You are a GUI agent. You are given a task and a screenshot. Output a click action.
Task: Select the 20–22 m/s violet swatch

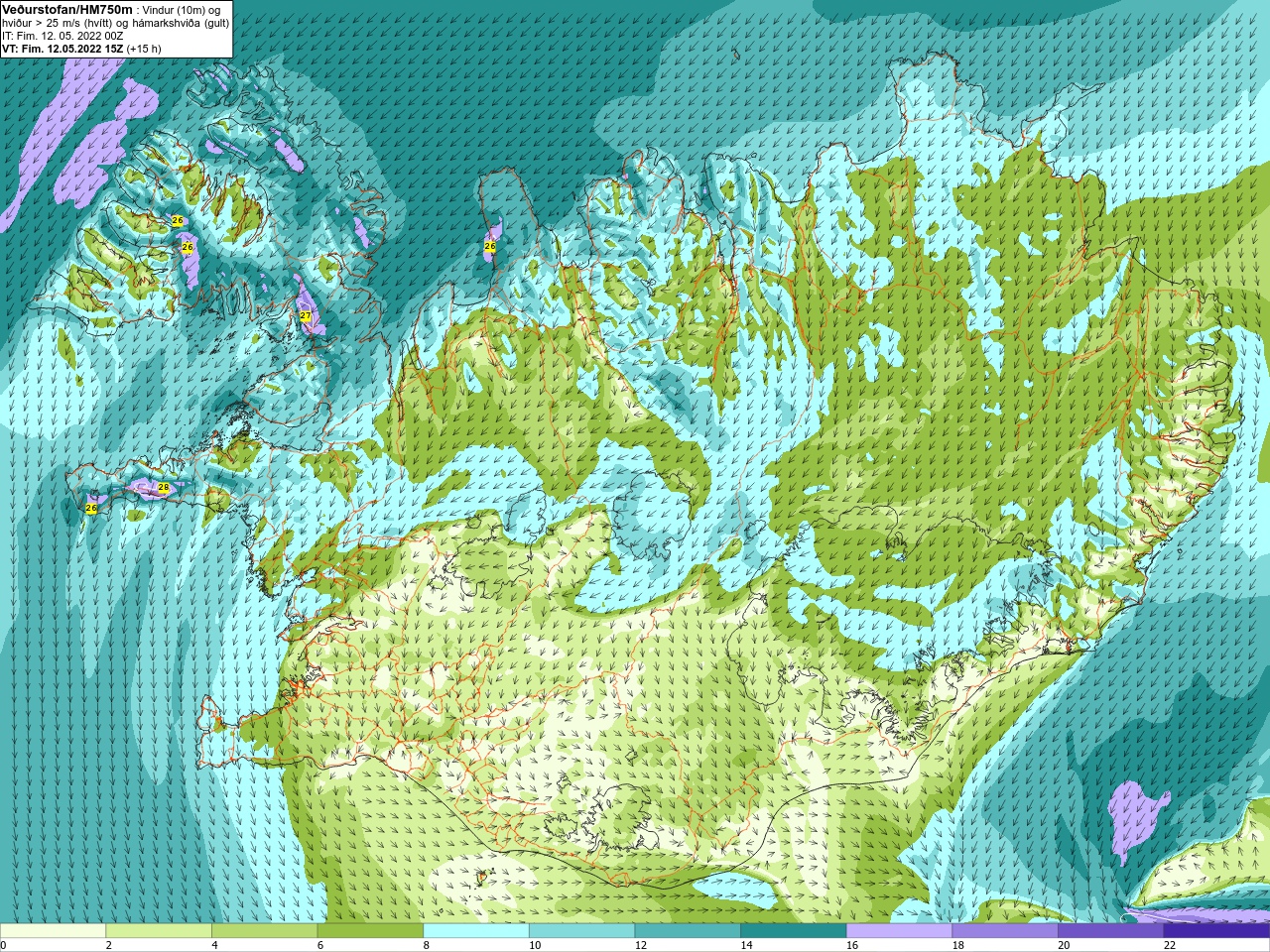tap(1110, 930)
